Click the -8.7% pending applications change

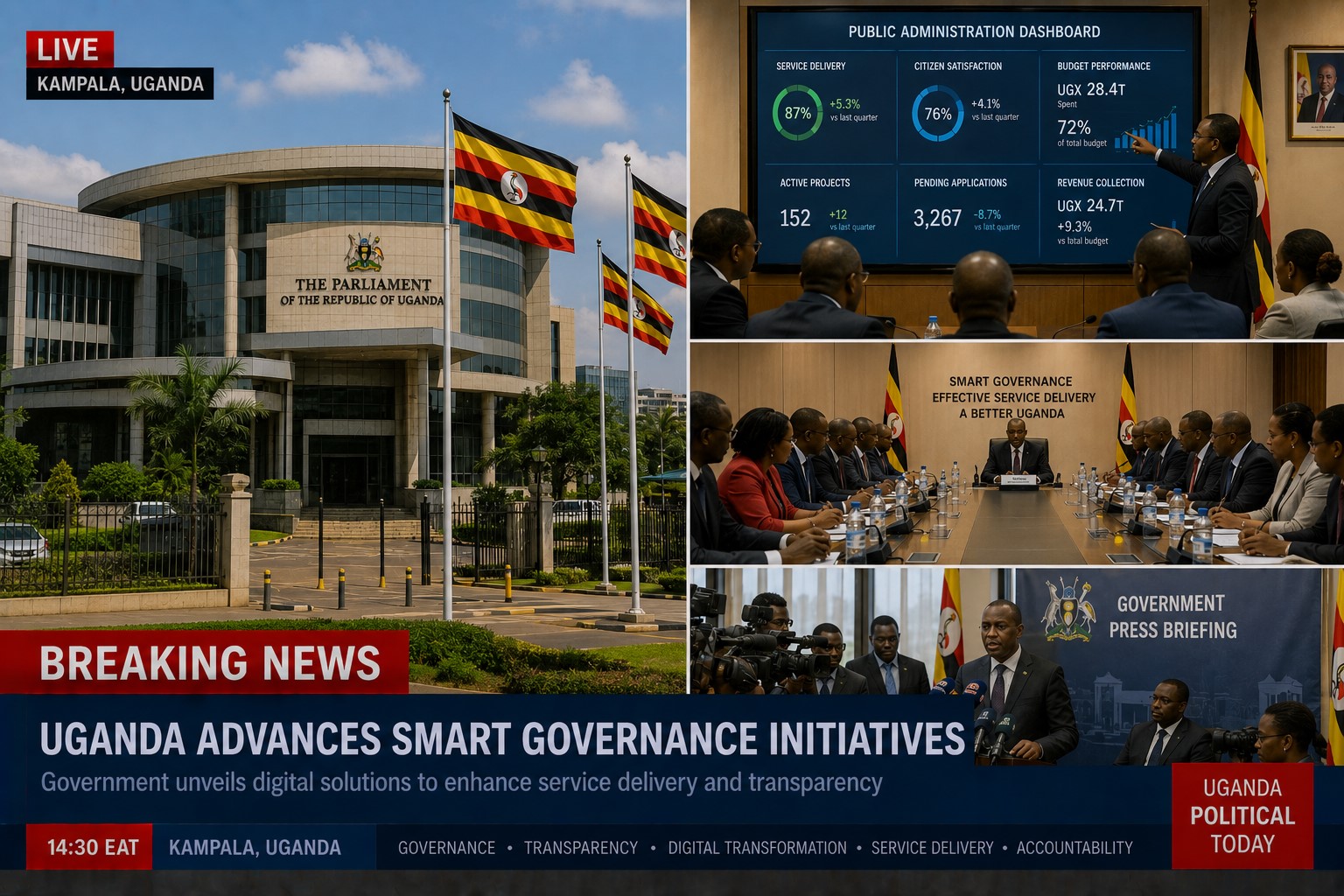[x=987, y=214]
